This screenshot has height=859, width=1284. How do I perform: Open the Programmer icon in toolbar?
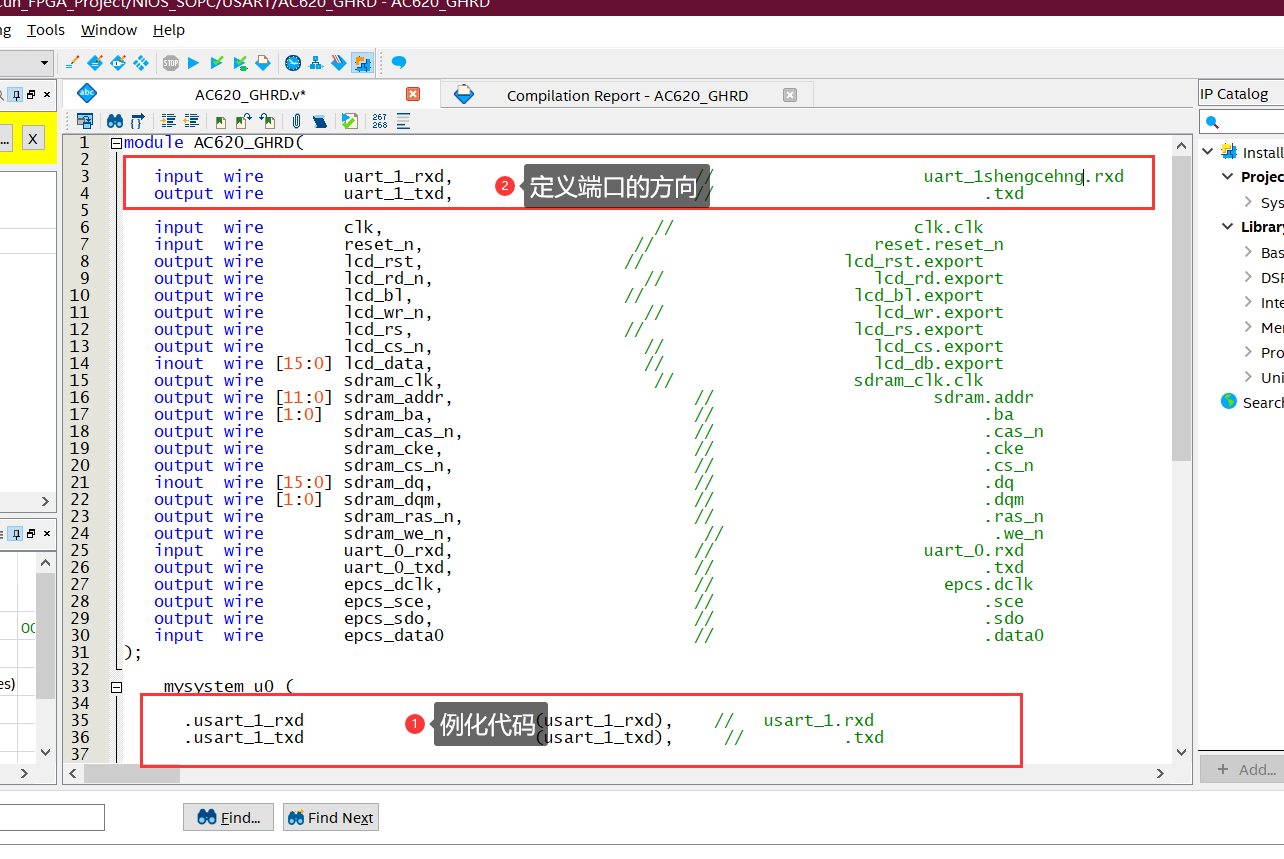(339, 63)
